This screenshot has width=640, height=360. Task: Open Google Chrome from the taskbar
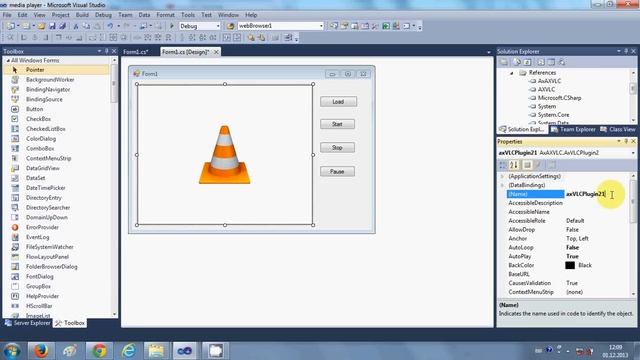coord(99,351)
